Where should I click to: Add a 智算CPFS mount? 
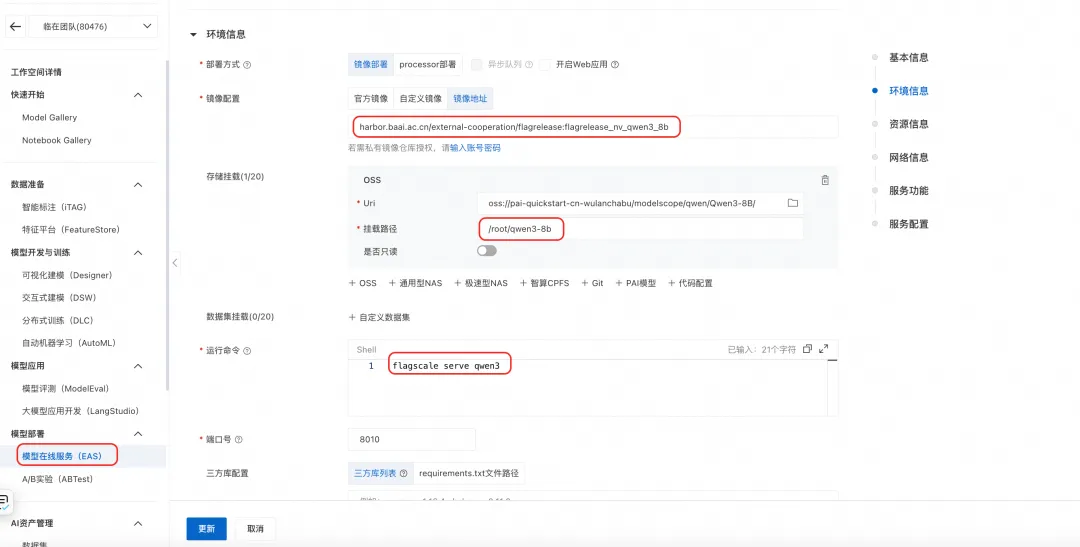pos(544,283)
